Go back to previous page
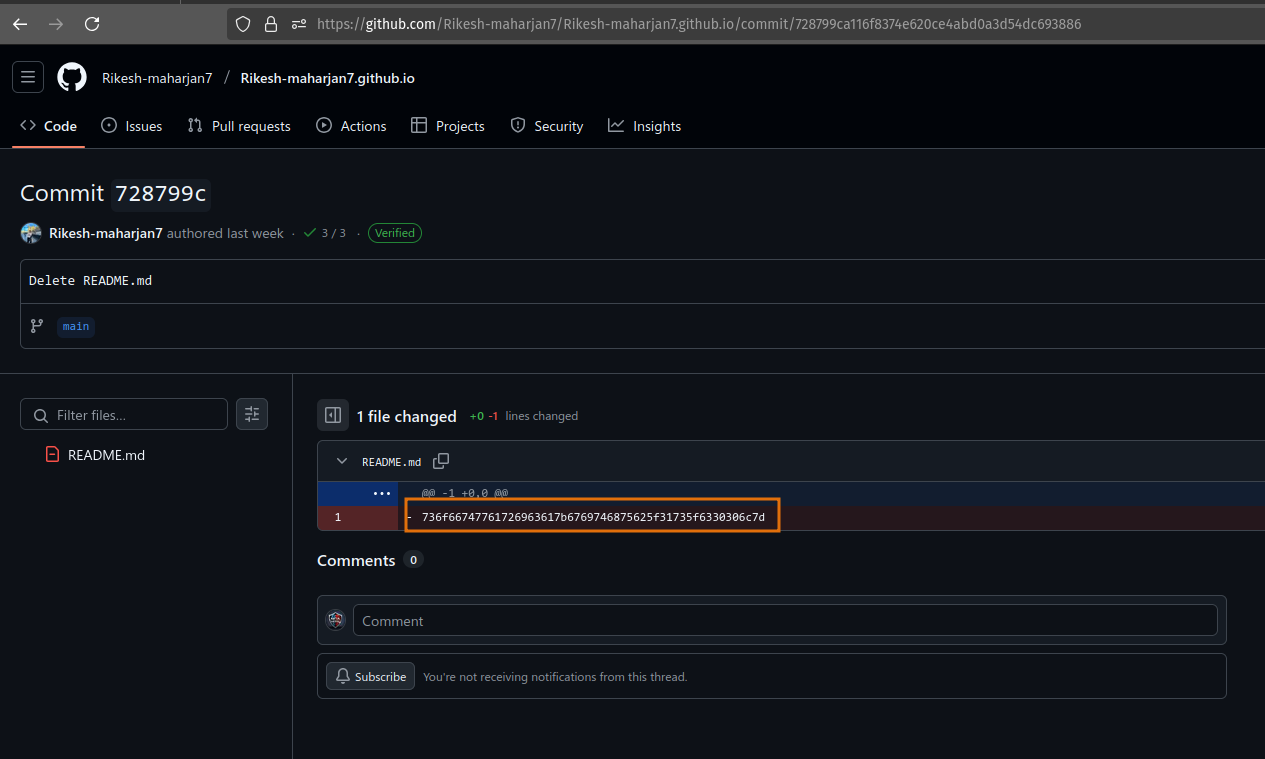The height and width of the screenshot is (759, 1265). point(20,24)
